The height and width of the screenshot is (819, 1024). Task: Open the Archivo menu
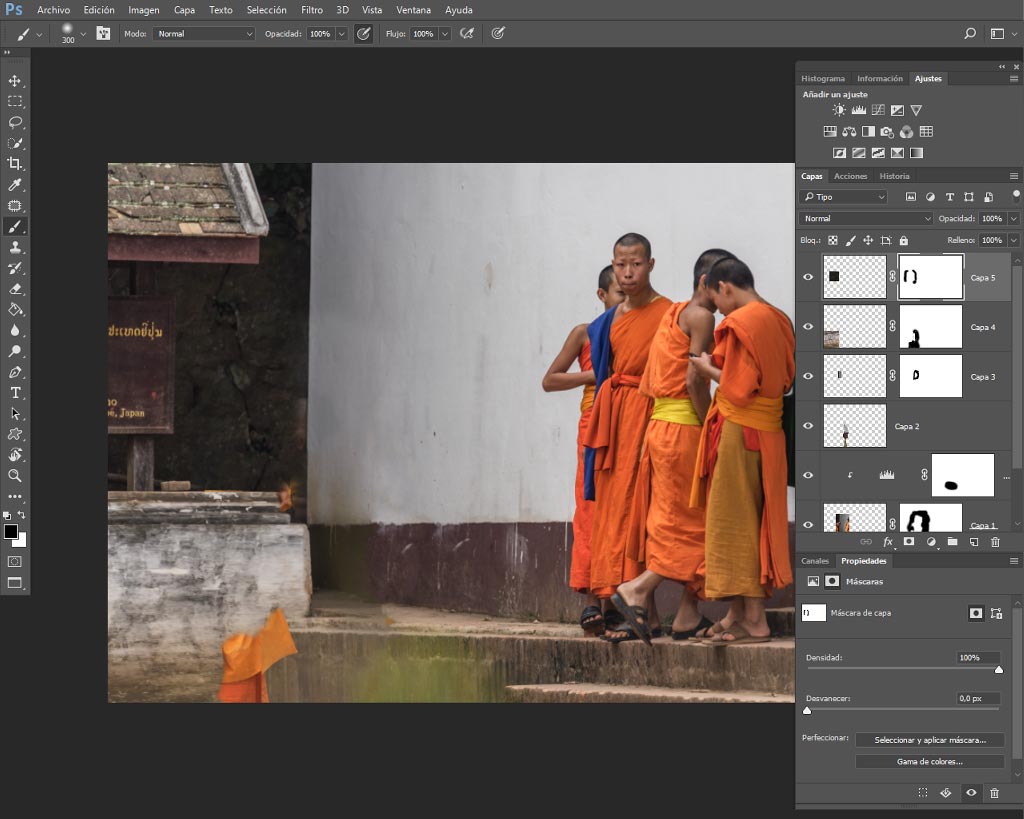click(54, 10)
